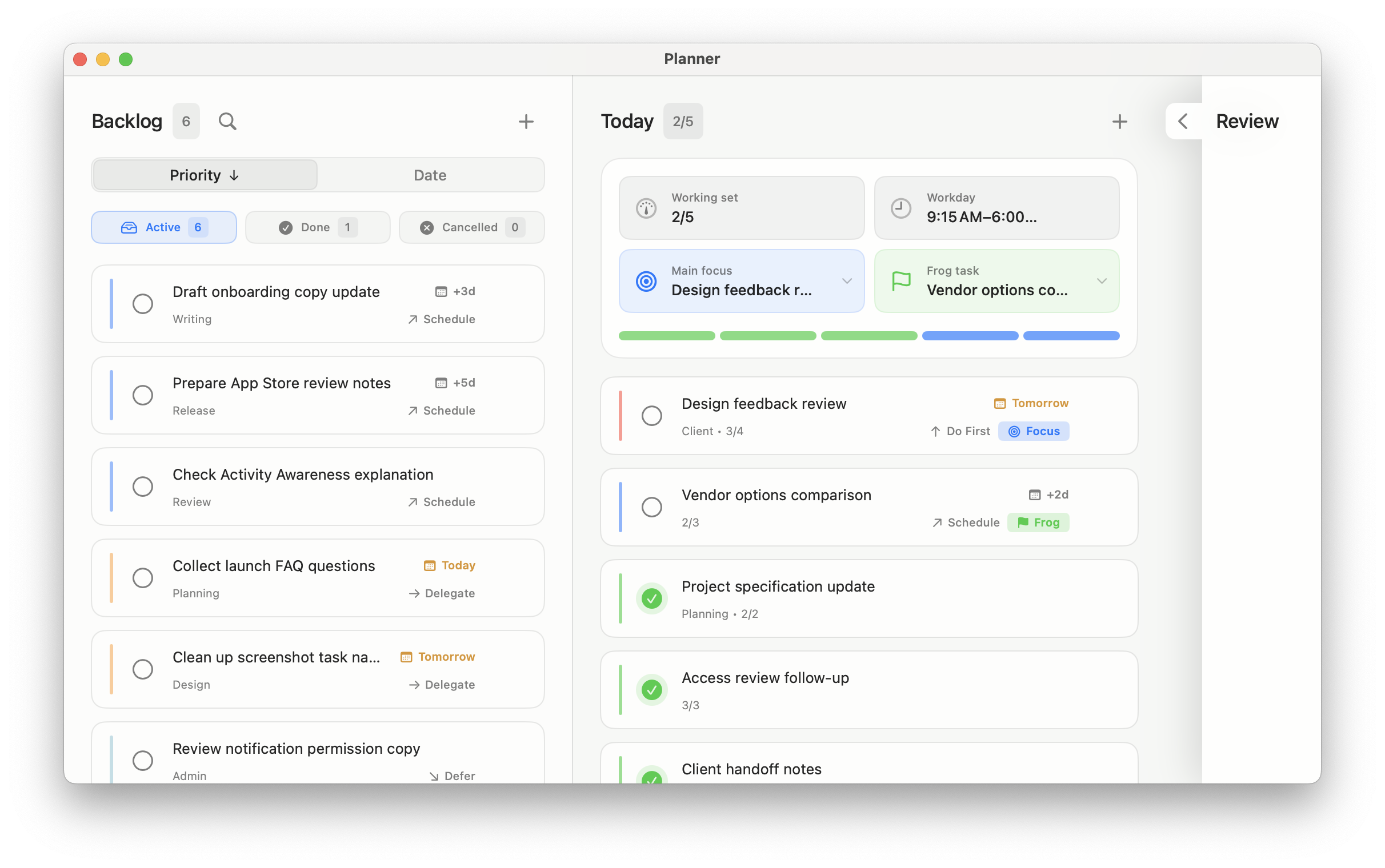
Task: Click the Frog task flag icon
Action: (901, 281)
